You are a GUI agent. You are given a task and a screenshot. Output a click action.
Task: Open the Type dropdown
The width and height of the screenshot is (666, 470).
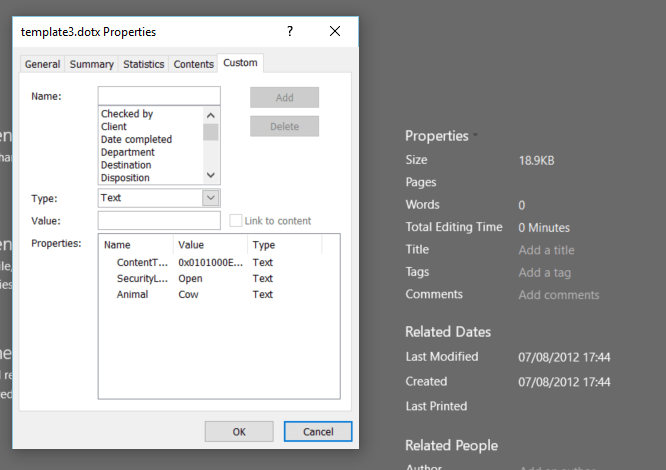pos(211,198)
